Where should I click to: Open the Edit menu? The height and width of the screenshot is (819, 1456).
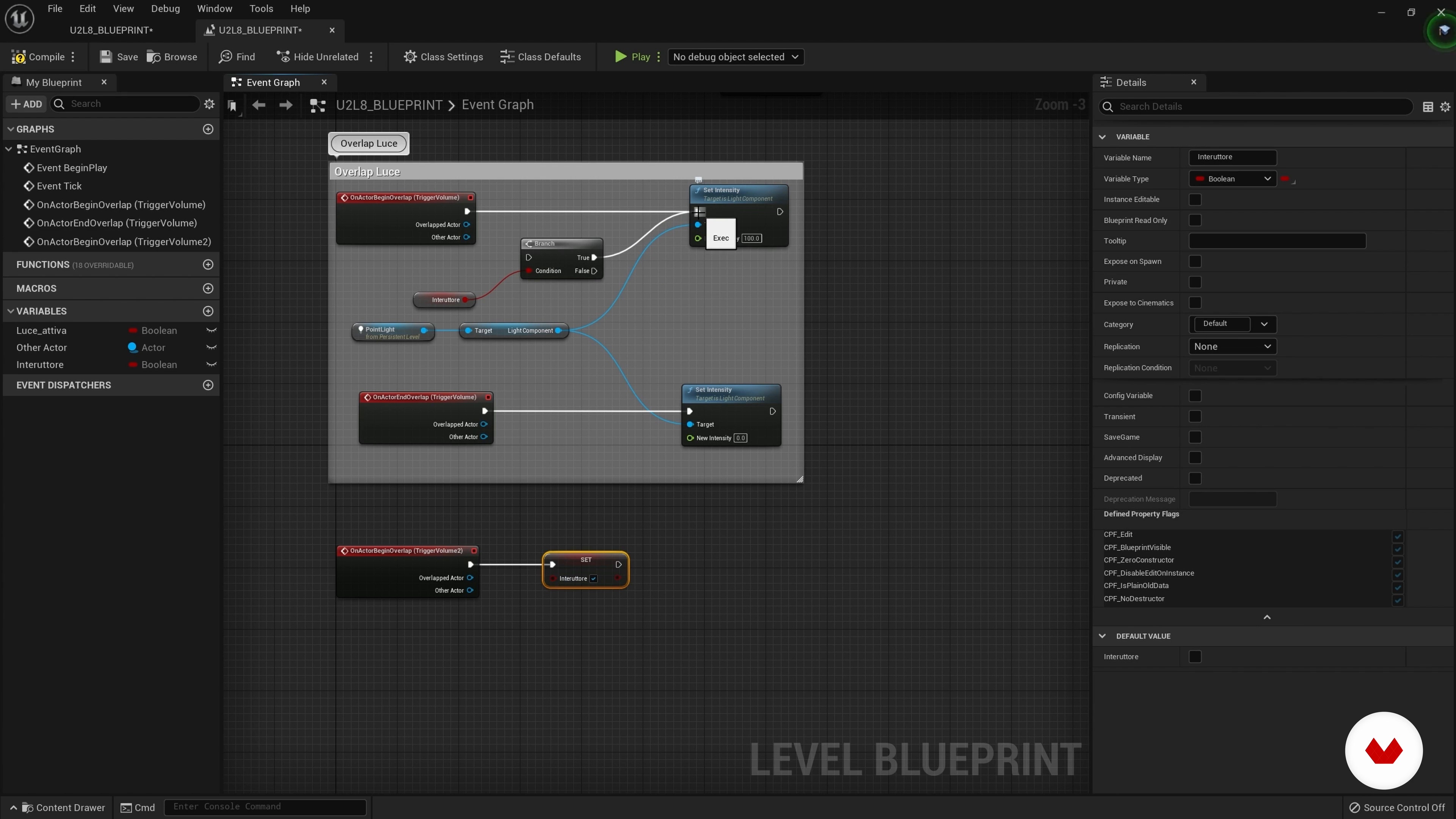[x=88, y=8]
